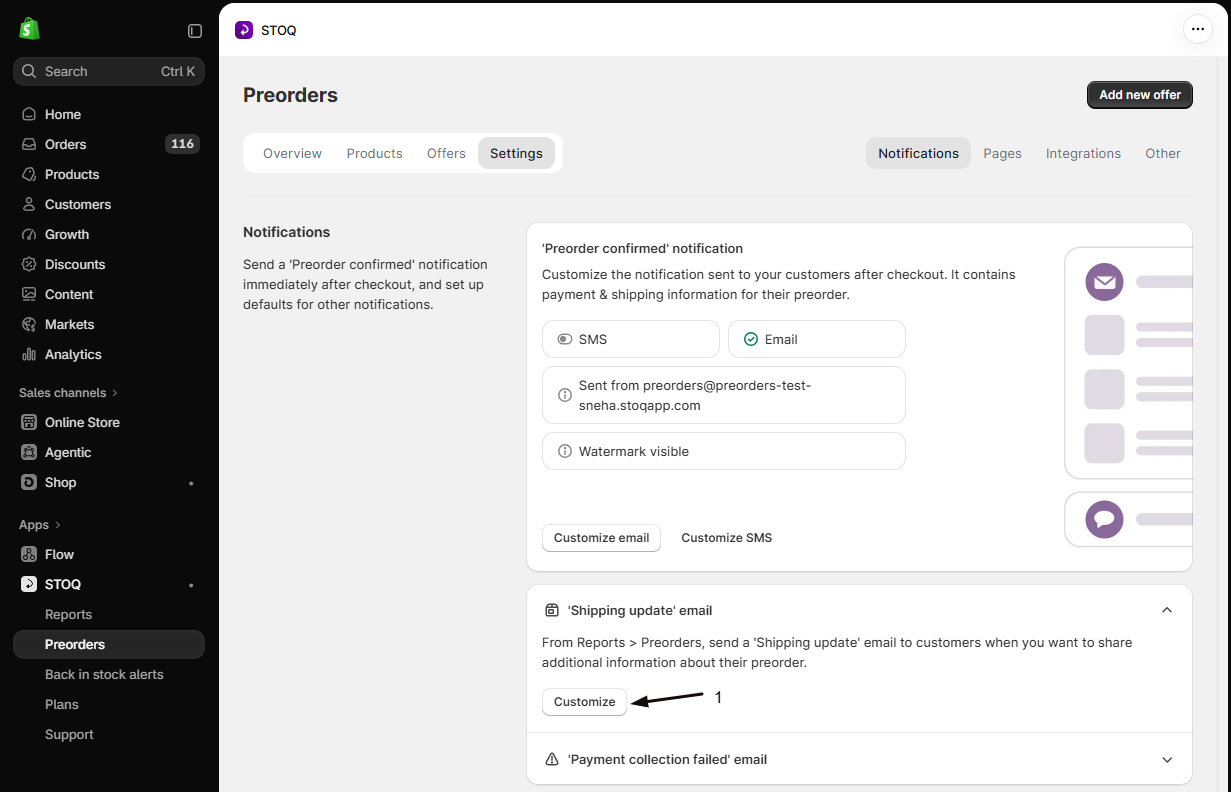Click the Sent from preorders email address box
This screenshot has height=792, width=1231.
click(724, 395)
